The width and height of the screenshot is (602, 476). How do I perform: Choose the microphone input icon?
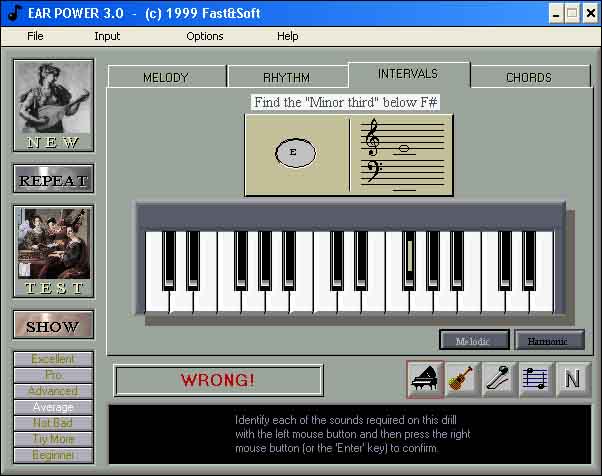point(499,379)
